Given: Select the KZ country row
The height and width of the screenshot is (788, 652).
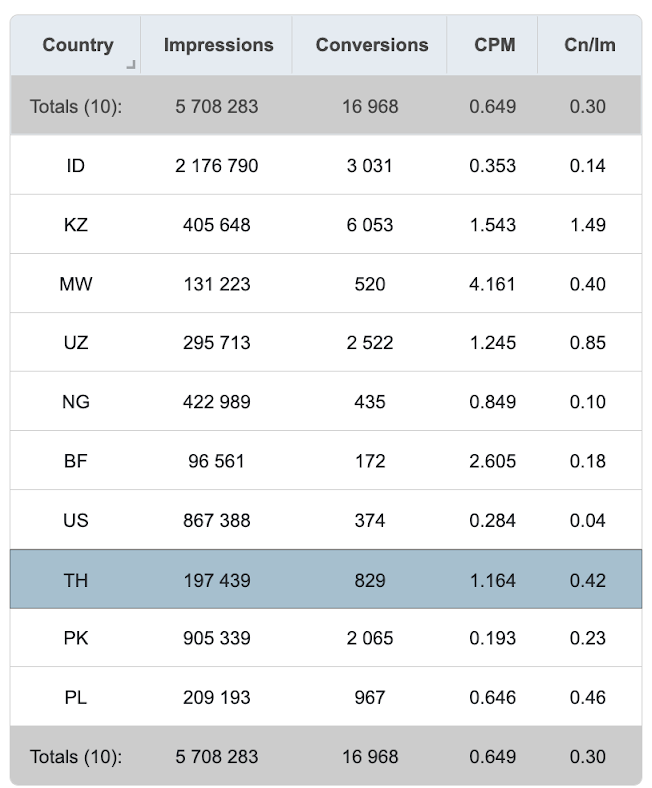Looking at the screenshot, I should tap(326, 224).
